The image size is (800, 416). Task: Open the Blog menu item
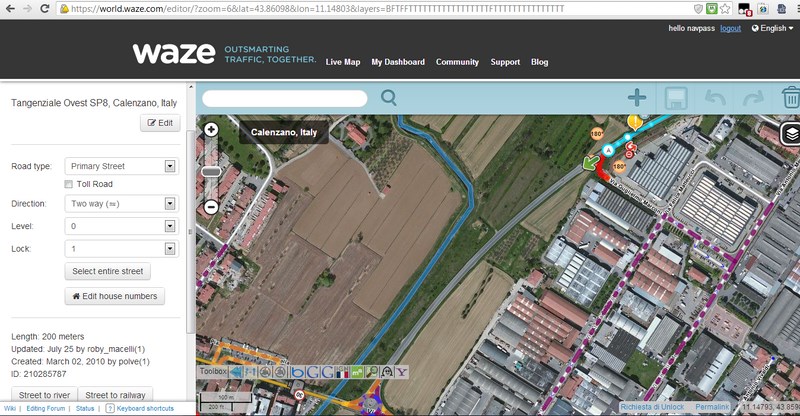click(539, 62)
